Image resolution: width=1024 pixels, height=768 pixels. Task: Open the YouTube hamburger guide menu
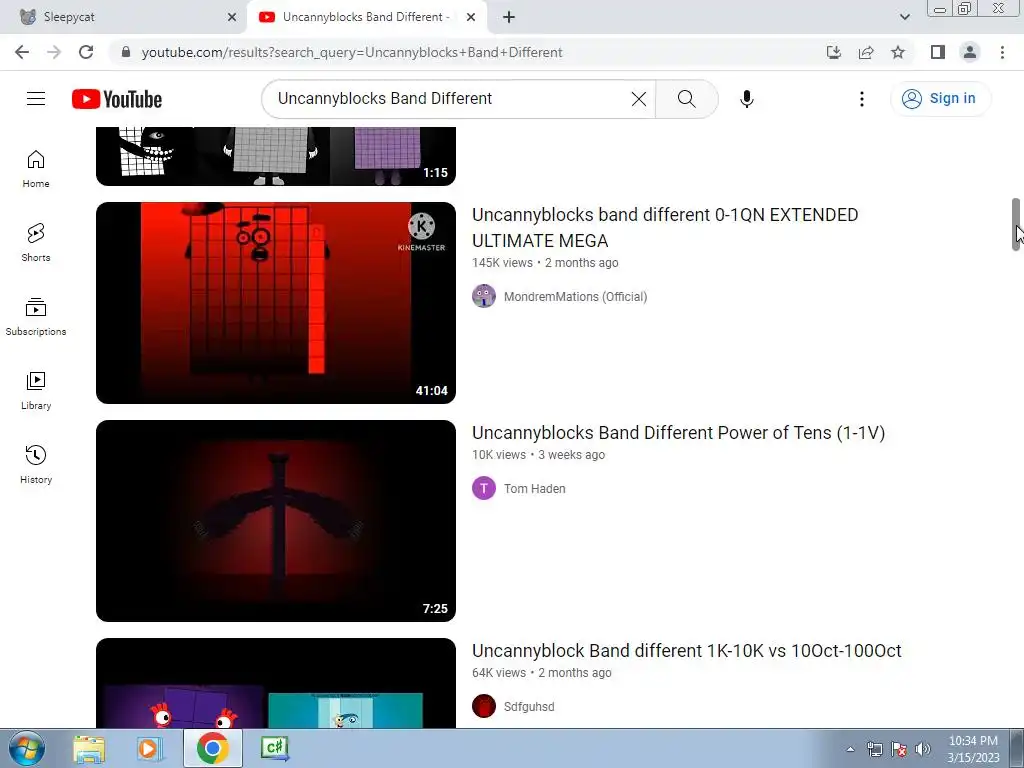tap(36, 99)
